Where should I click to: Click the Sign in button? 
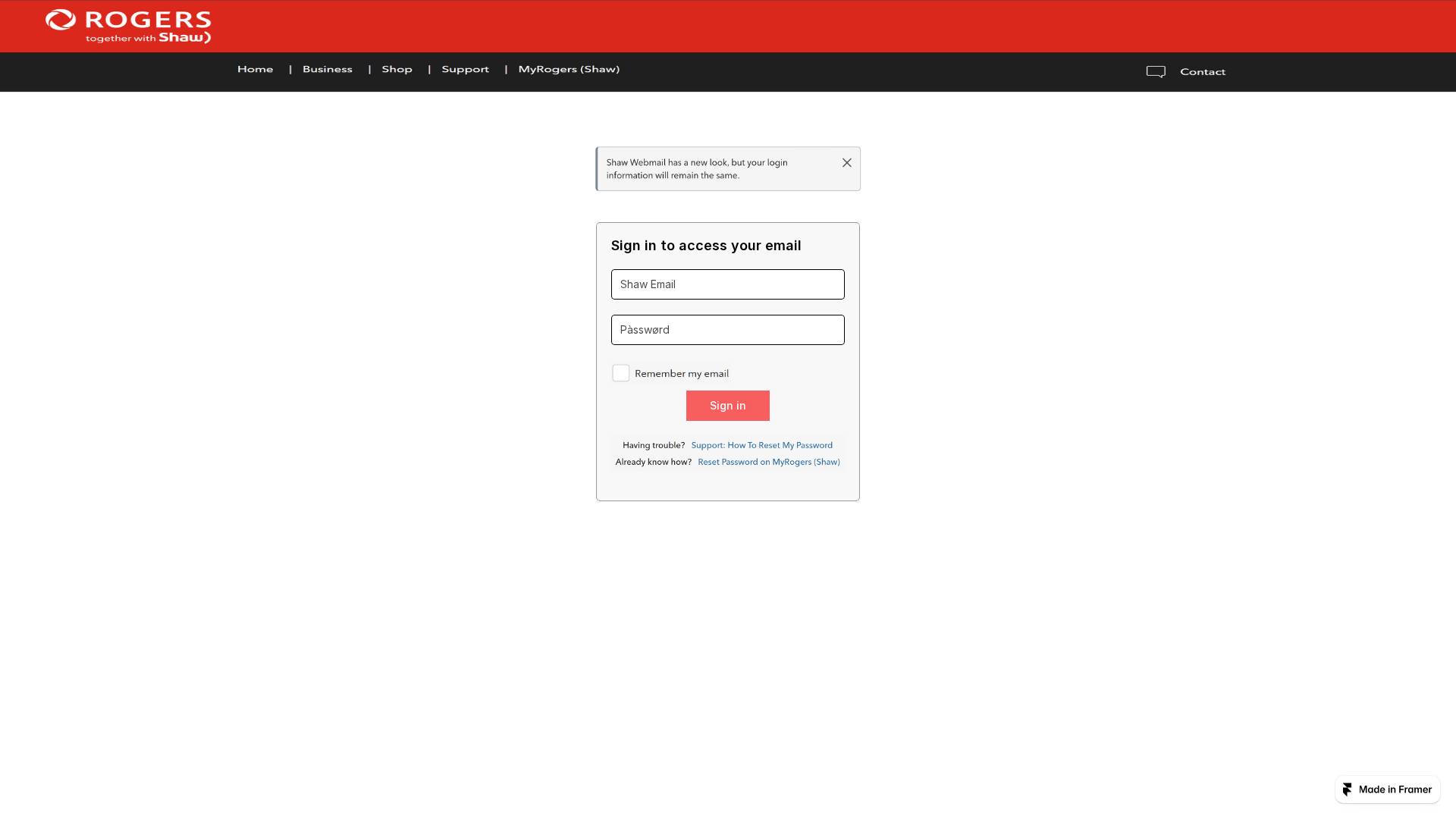728,406
